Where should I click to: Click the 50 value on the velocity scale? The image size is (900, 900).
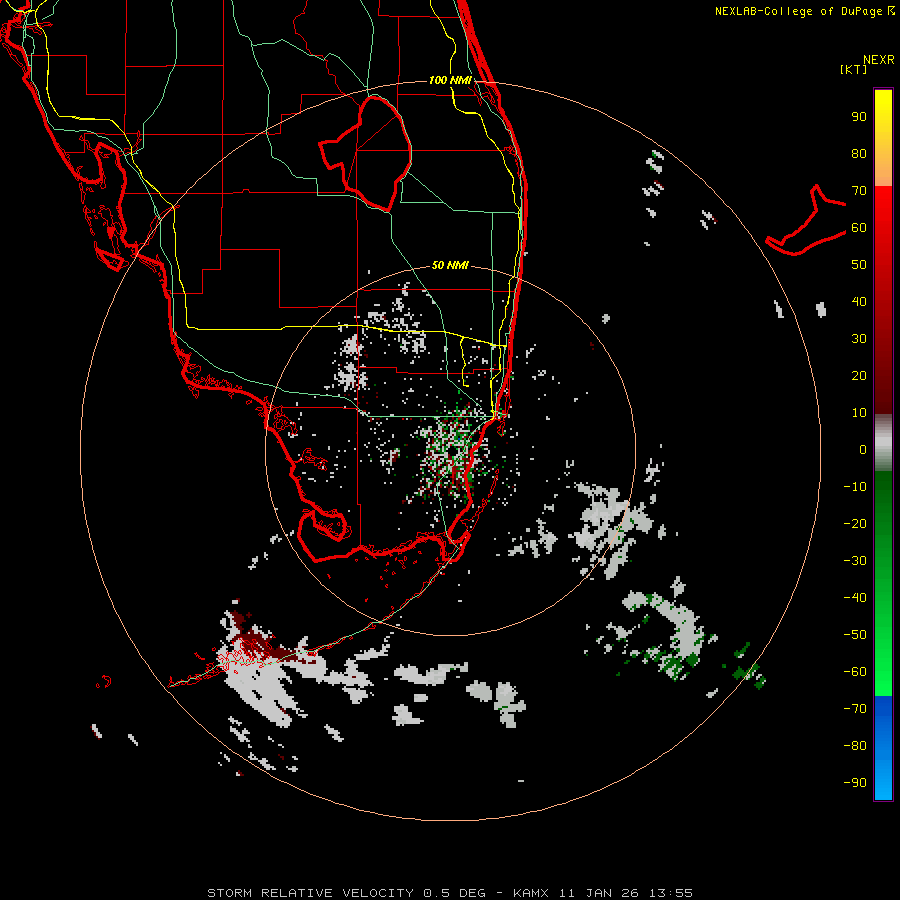click(x=859, y=265)
